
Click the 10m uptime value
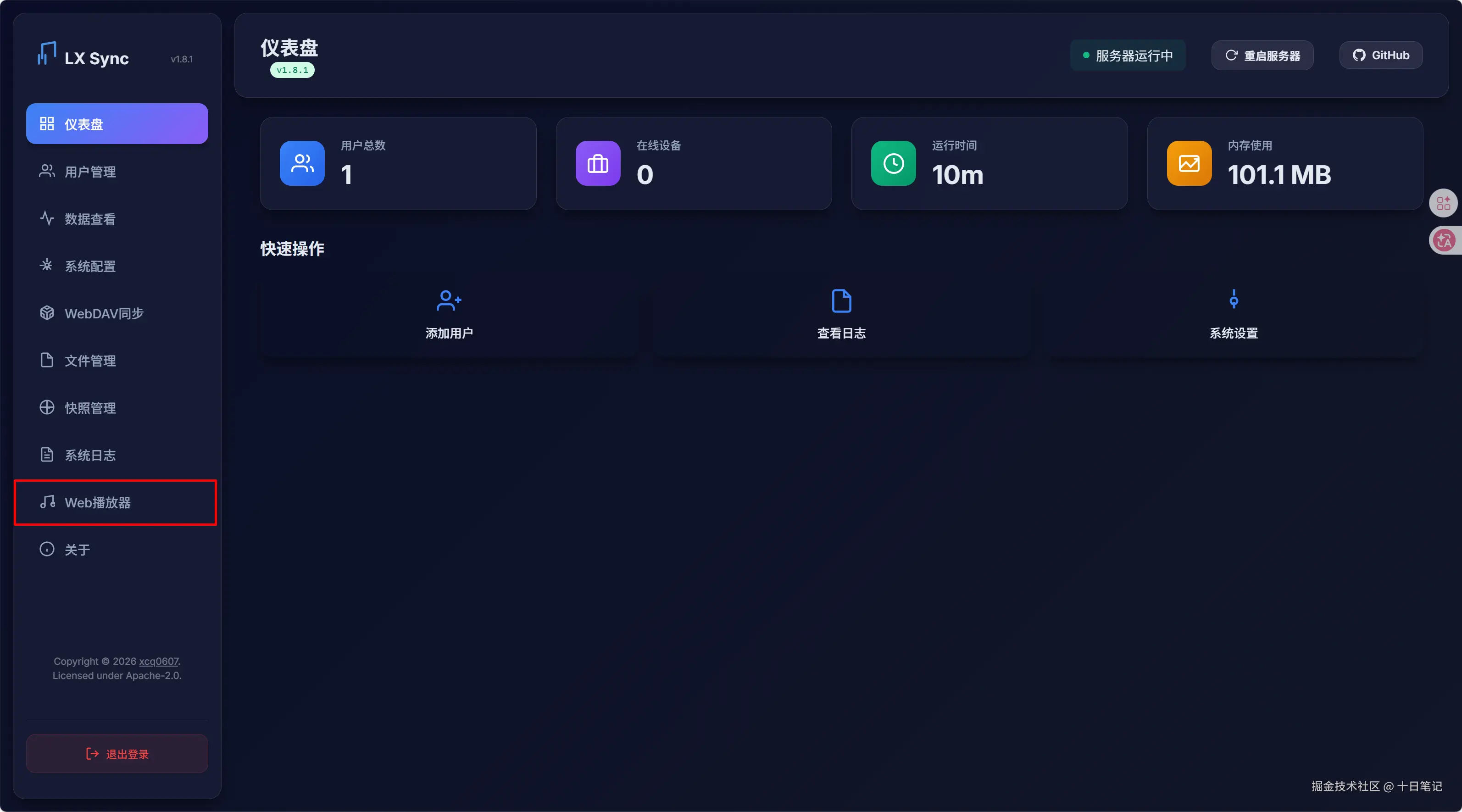point(957,175)
